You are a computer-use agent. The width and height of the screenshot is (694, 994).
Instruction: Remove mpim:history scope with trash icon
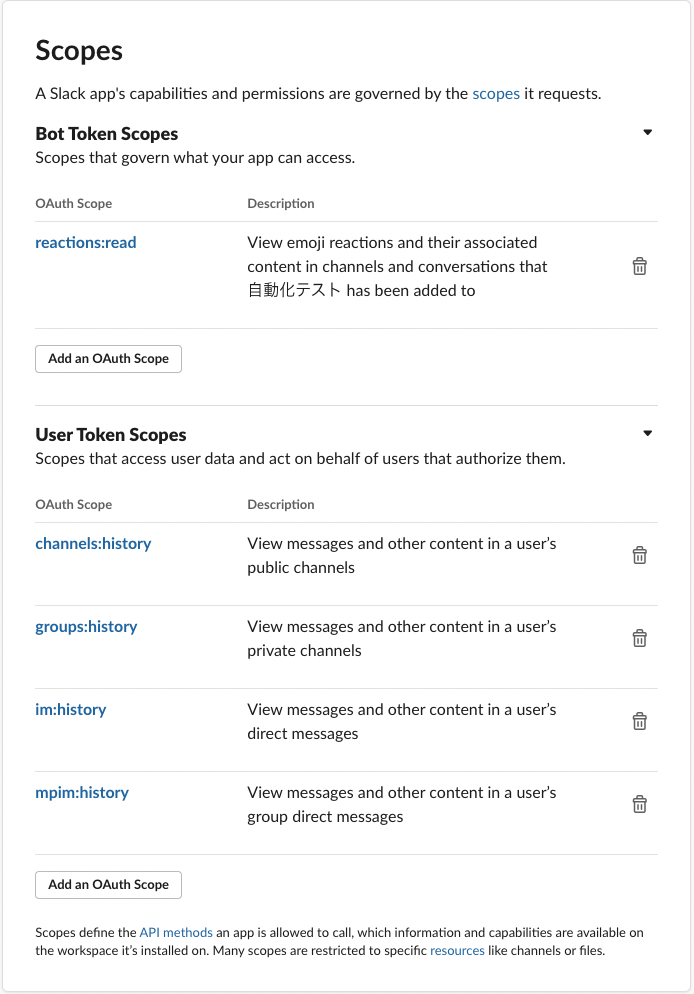click(x=639, y=804)
